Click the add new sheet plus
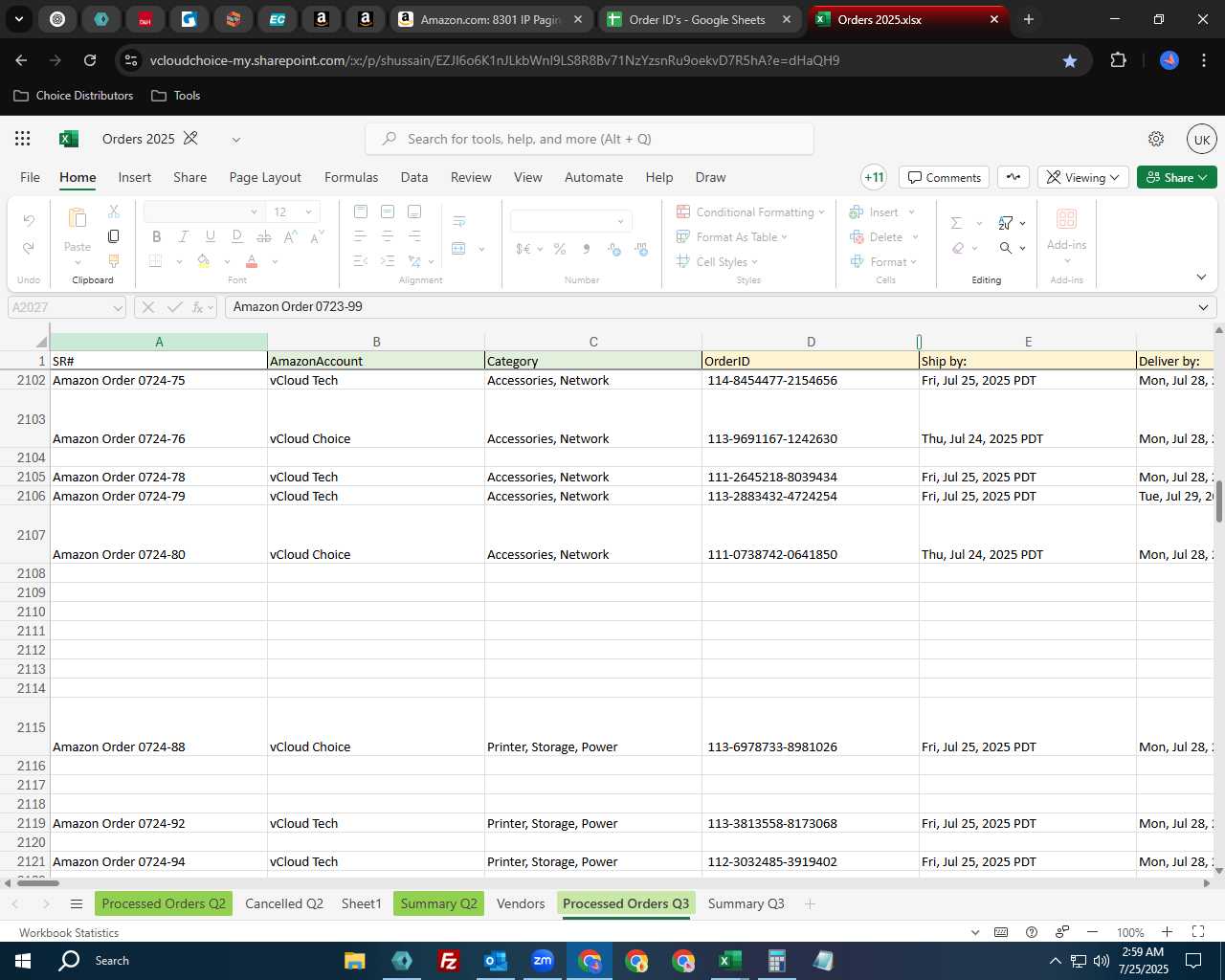The height and width of the screenshot is (980, 1225). point(810,903)
